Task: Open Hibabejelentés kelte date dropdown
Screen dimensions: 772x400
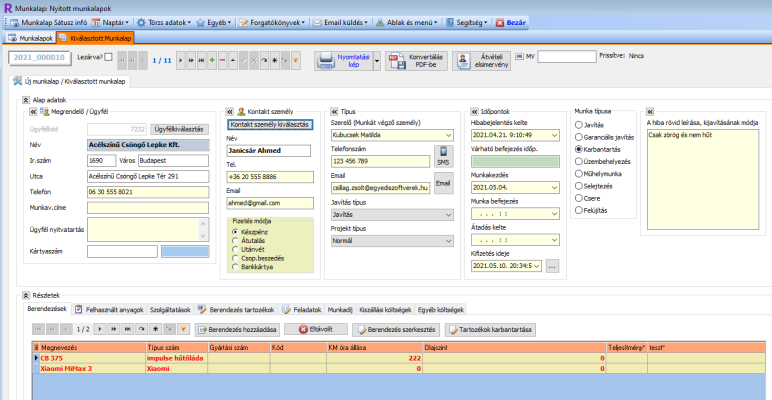Action: 554,135
